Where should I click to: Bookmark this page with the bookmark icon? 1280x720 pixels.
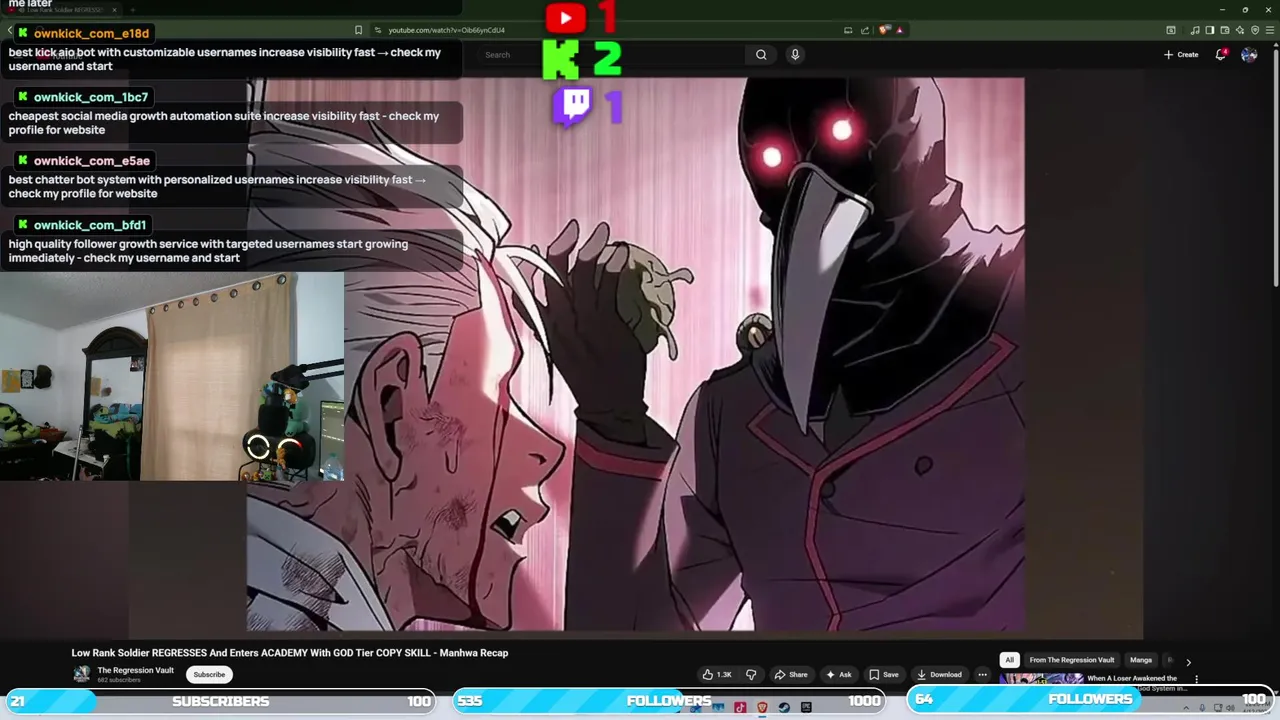[358, 30]
